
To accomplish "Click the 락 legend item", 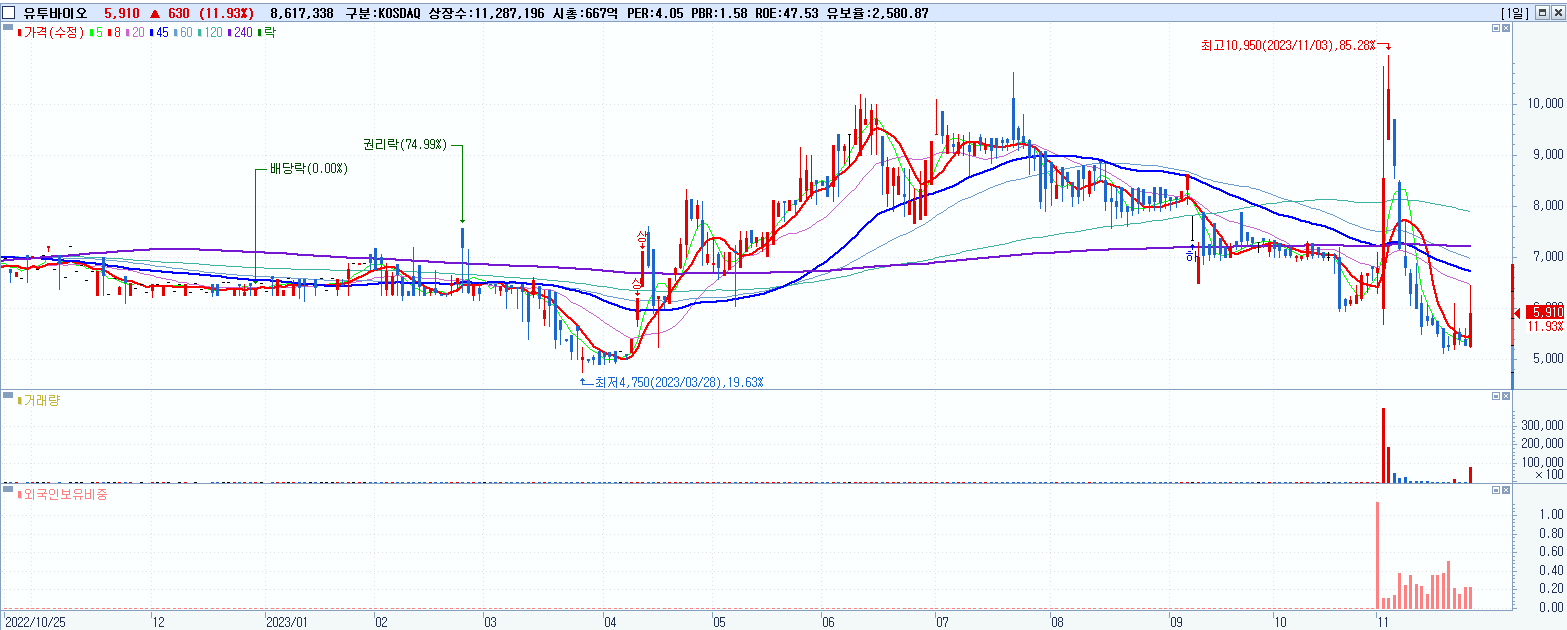I will [x=267, y=33].
